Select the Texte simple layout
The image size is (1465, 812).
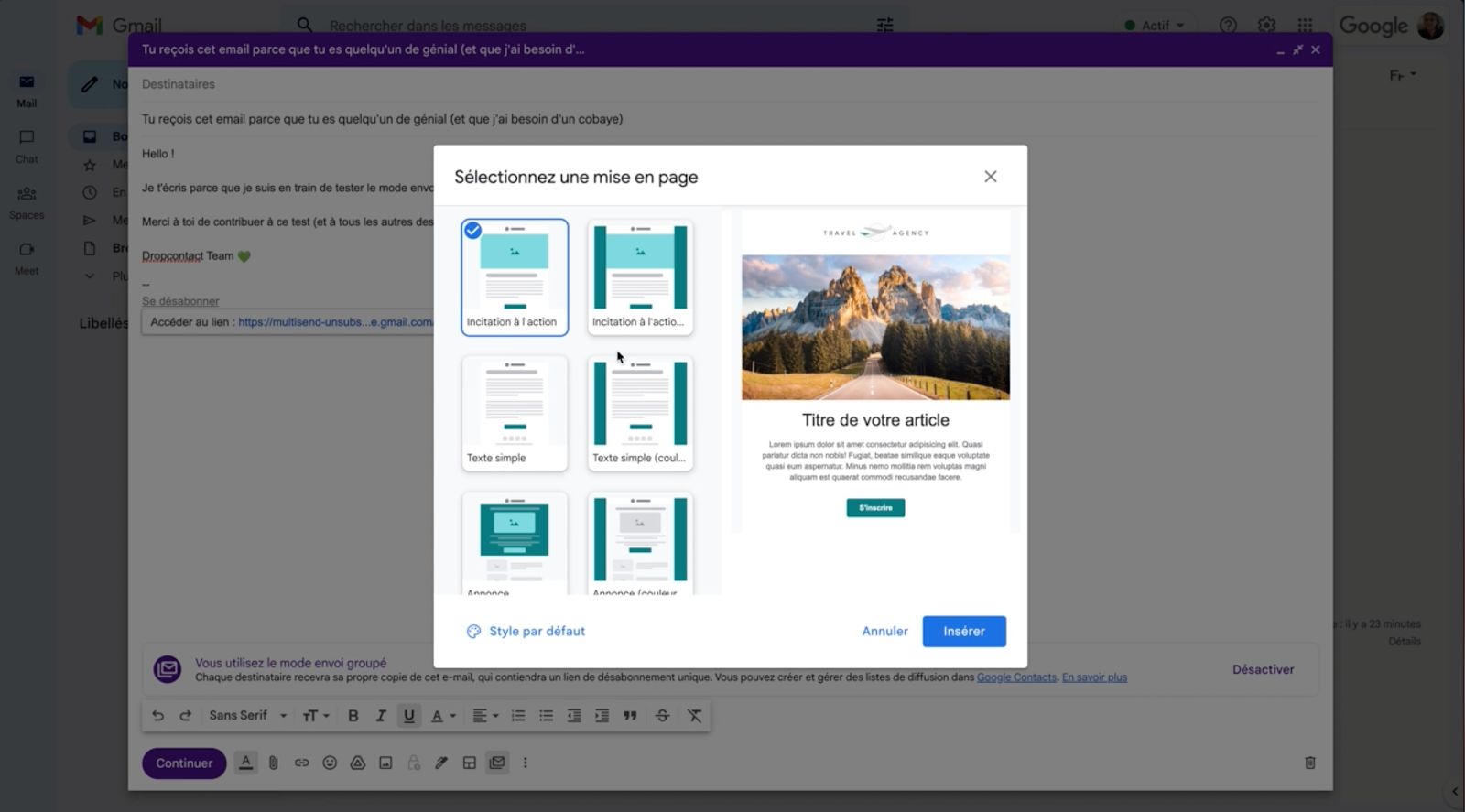515,414
